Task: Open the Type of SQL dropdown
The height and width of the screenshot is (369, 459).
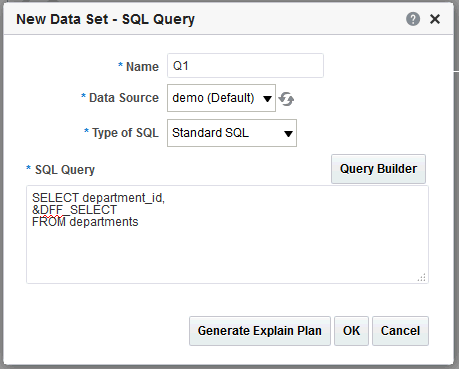Action: 232,133
